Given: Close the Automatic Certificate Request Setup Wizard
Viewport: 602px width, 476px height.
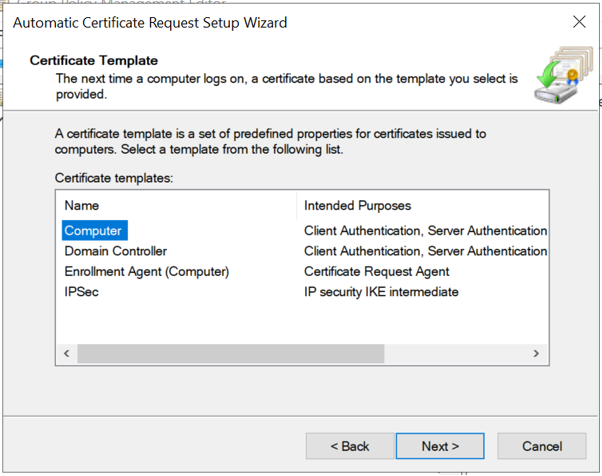Looking at the screenshot, I should click(x=578, y=22).
